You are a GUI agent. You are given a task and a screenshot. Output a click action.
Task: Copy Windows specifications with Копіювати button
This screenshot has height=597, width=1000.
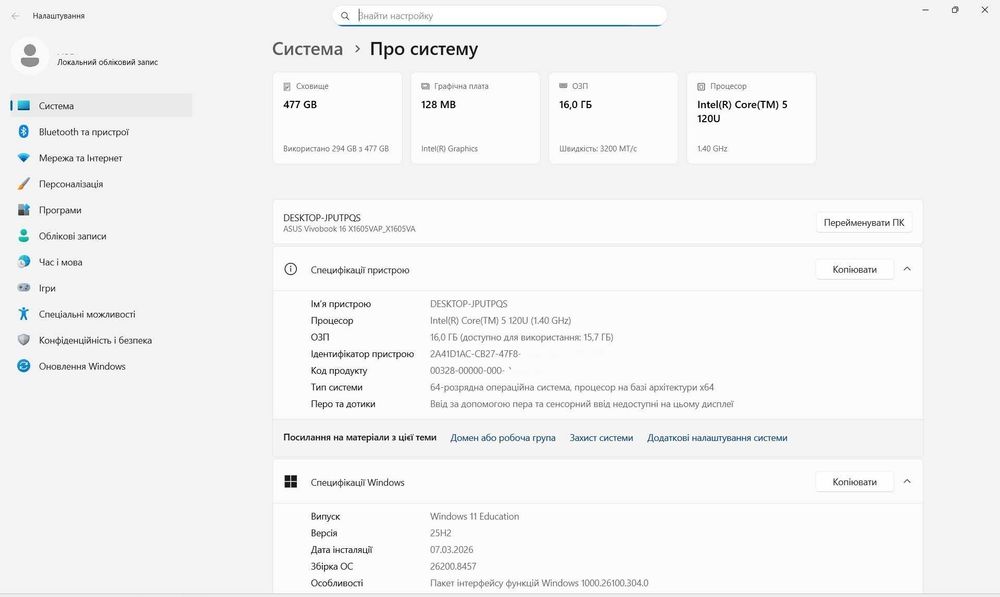(x=854, y=482)
